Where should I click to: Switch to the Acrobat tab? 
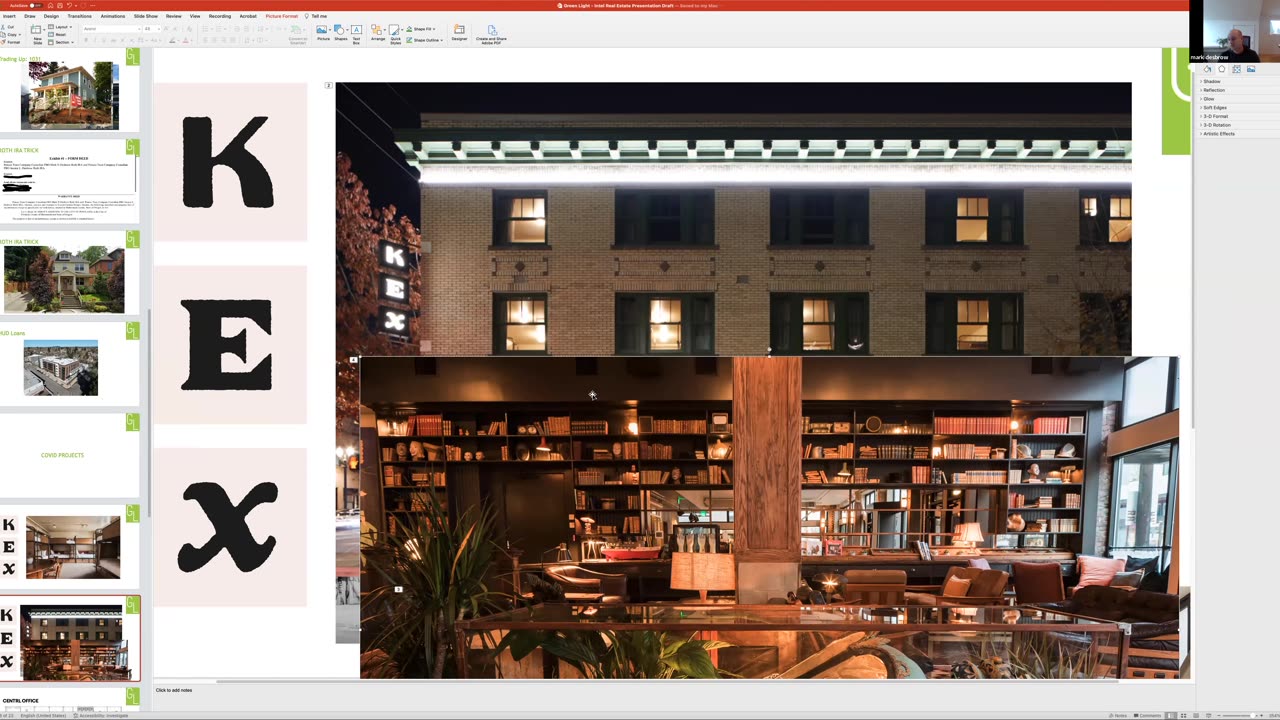(x=248, y=16)
